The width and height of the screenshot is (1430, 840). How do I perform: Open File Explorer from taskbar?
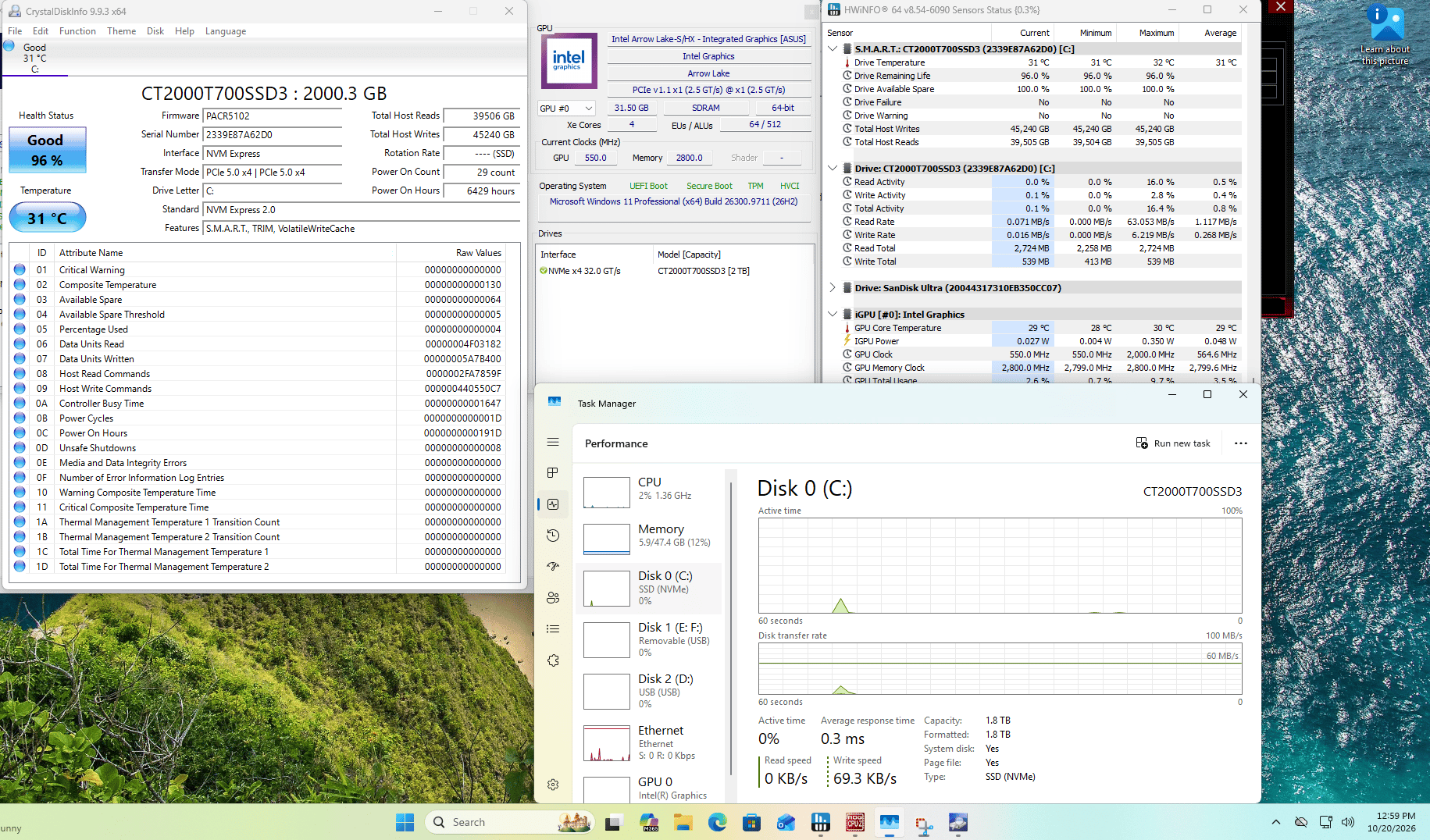click(683, 822)
